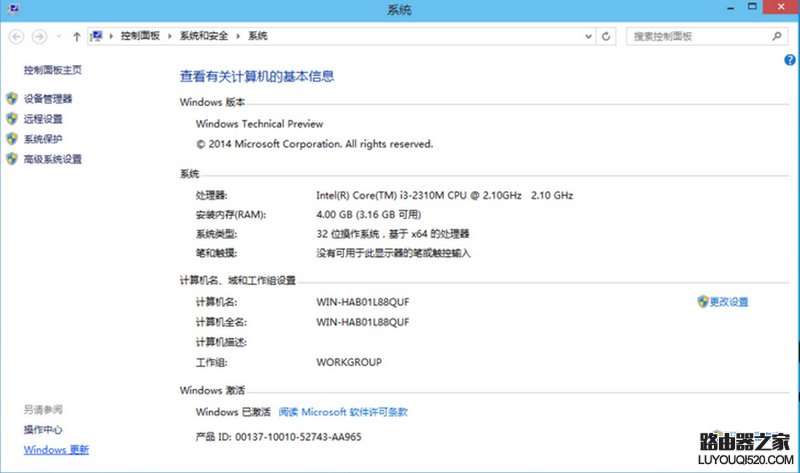Open address bar history dropdown

coord(588,36)
